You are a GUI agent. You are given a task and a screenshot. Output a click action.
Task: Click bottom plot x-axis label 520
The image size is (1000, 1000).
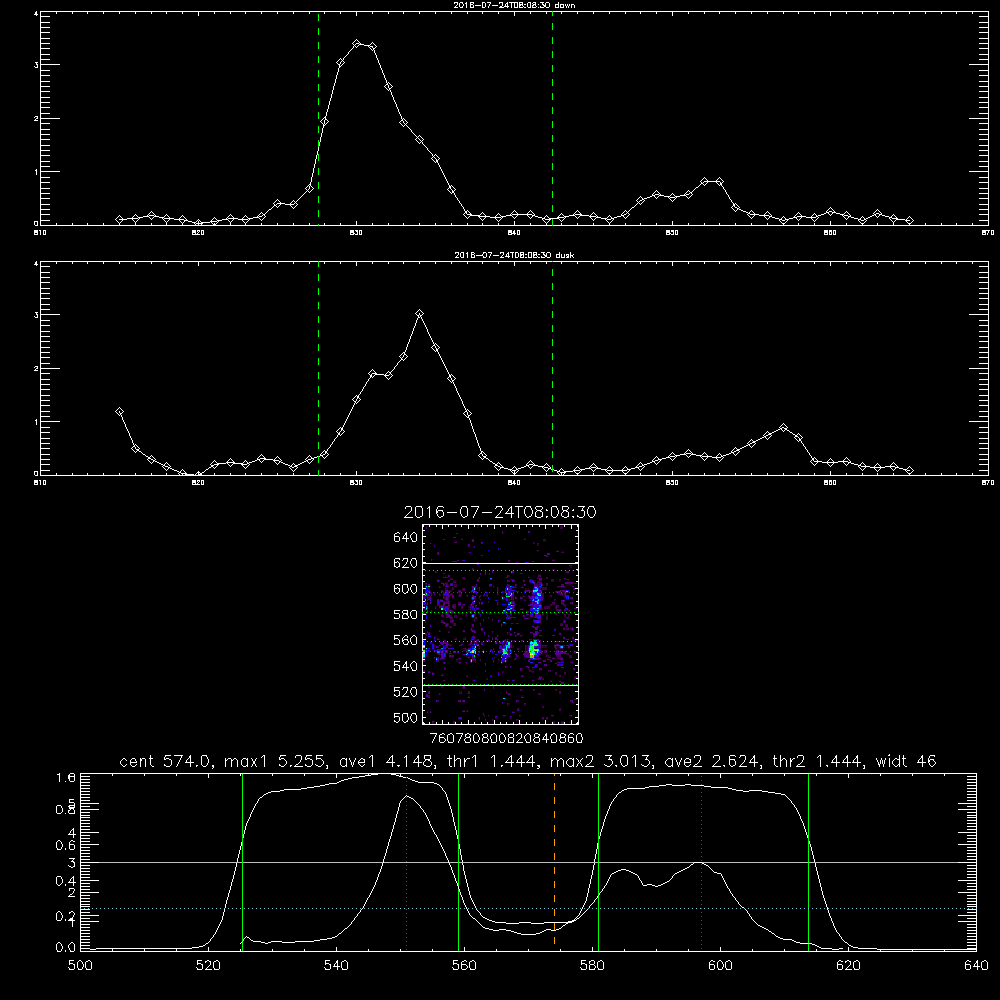[209, 966]
